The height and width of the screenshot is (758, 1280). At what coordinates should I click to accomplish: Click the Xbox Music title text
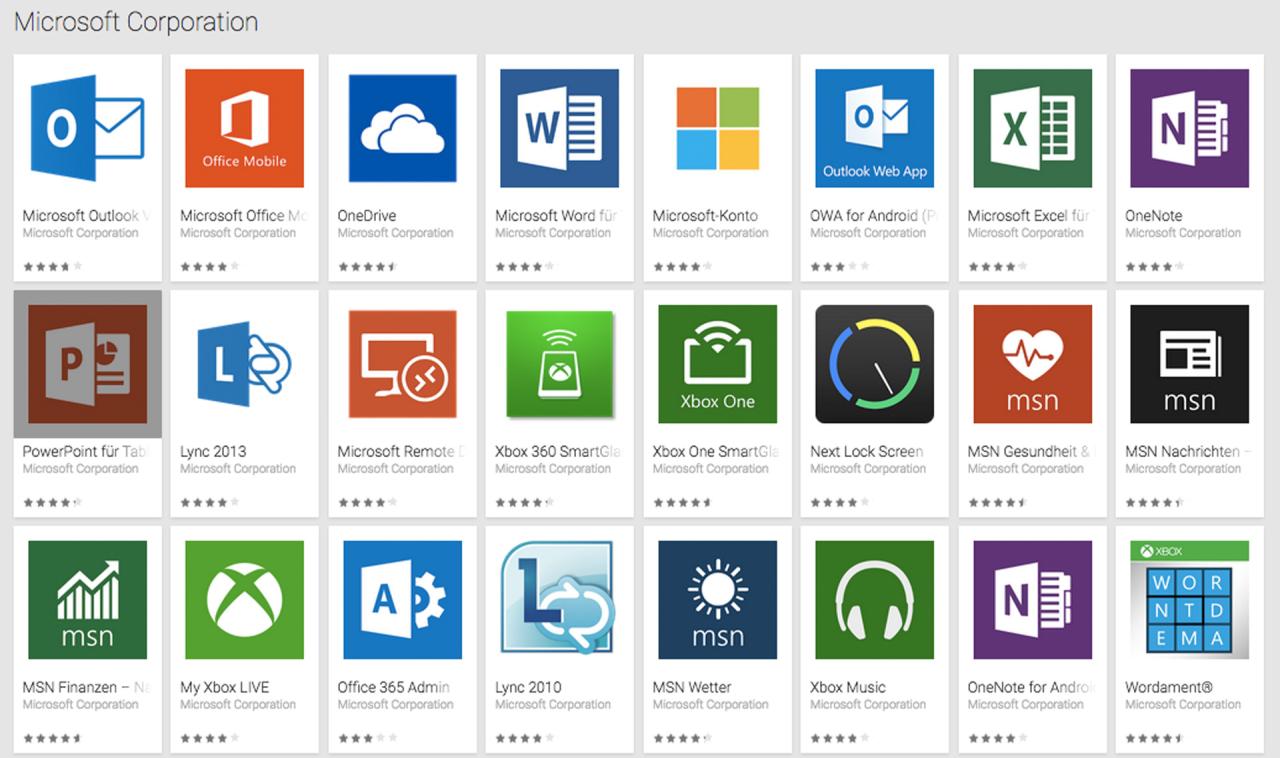pos(848,687)
